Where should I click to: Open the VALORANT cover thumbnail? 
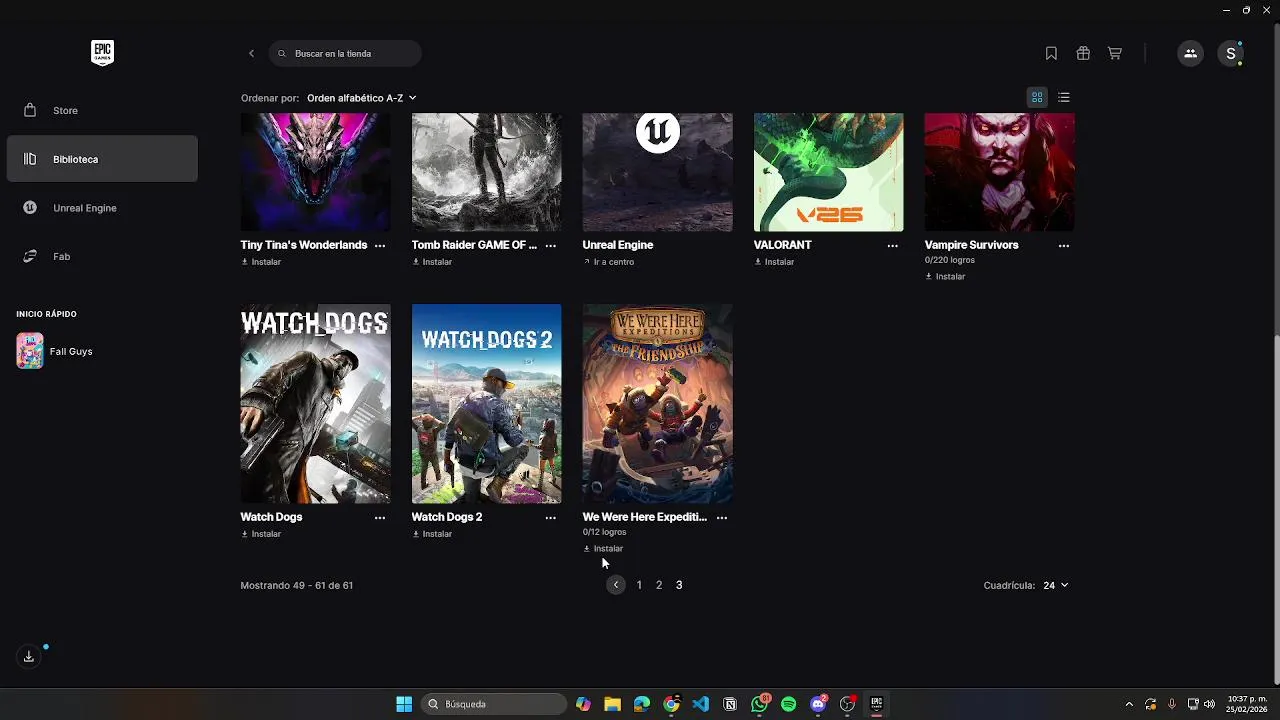[x=829, y=172]
